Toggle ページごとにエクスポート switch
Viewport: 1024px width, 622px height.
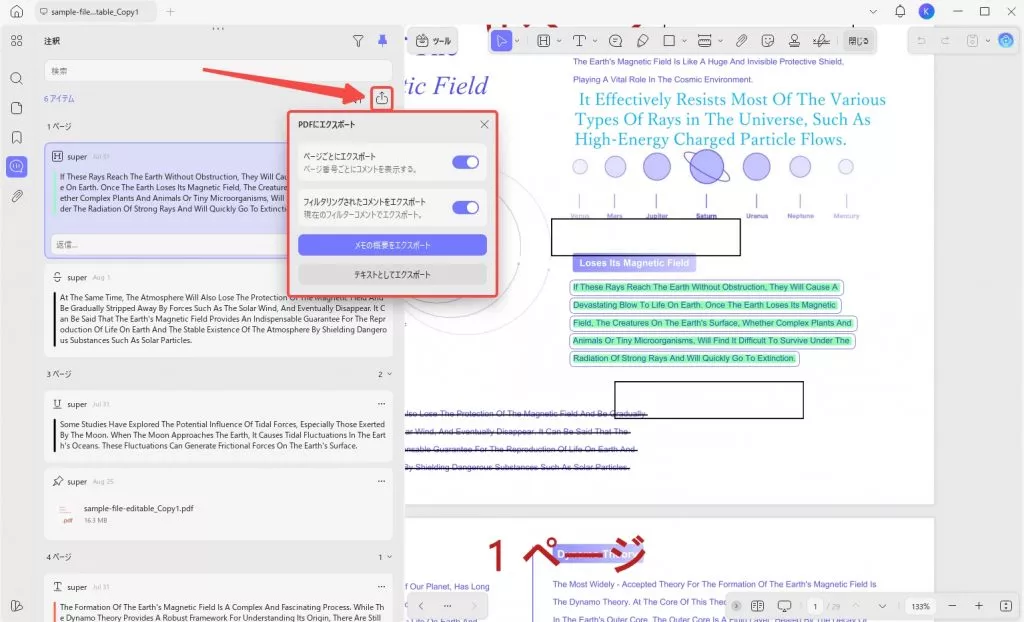pos(465,162)
